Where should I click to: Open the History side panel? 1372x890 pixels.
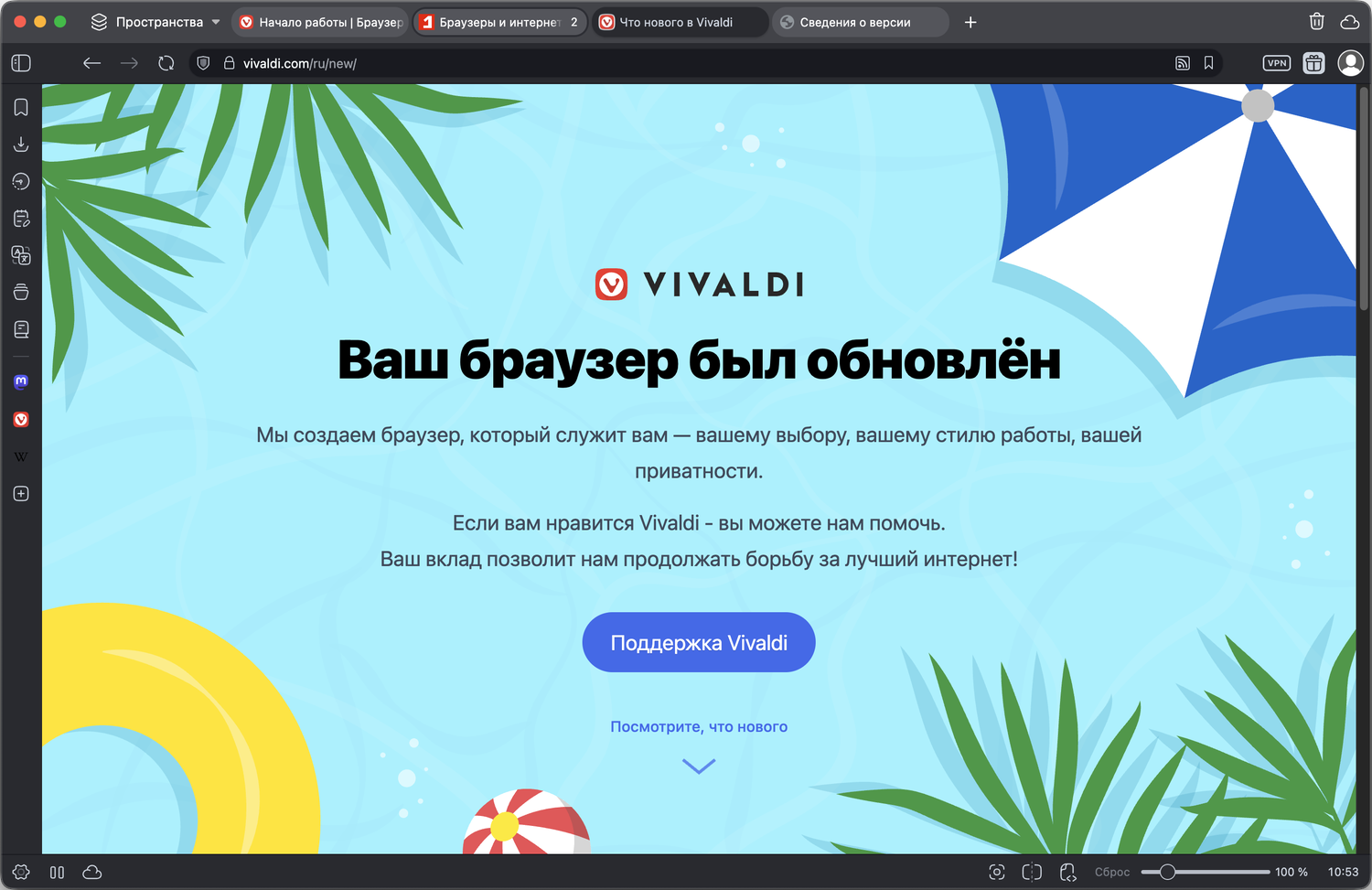click(21, 181)
